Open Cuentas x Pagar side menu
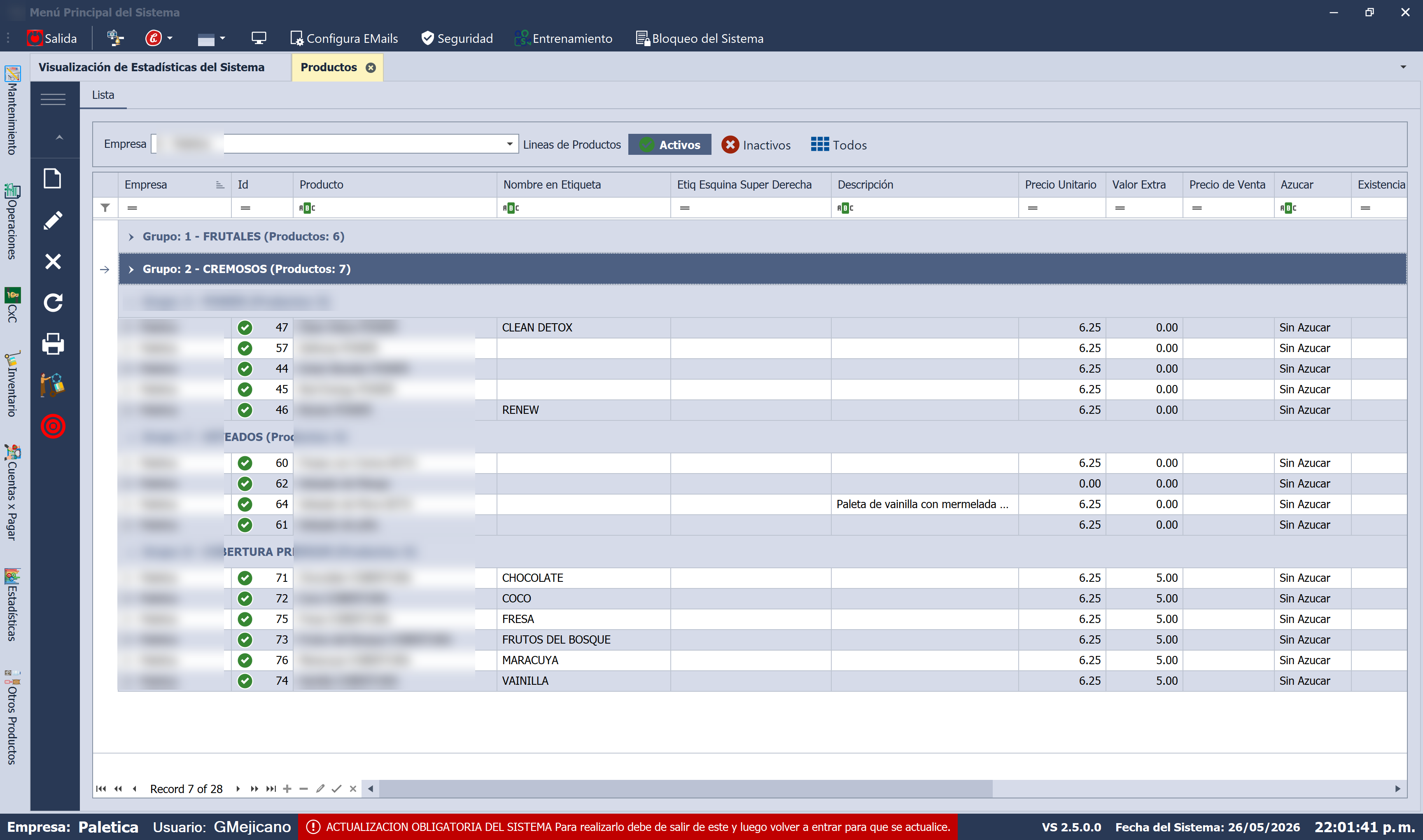Image resolution: width=1423 pixels, height=840 pixels. (x=12, y=492)
